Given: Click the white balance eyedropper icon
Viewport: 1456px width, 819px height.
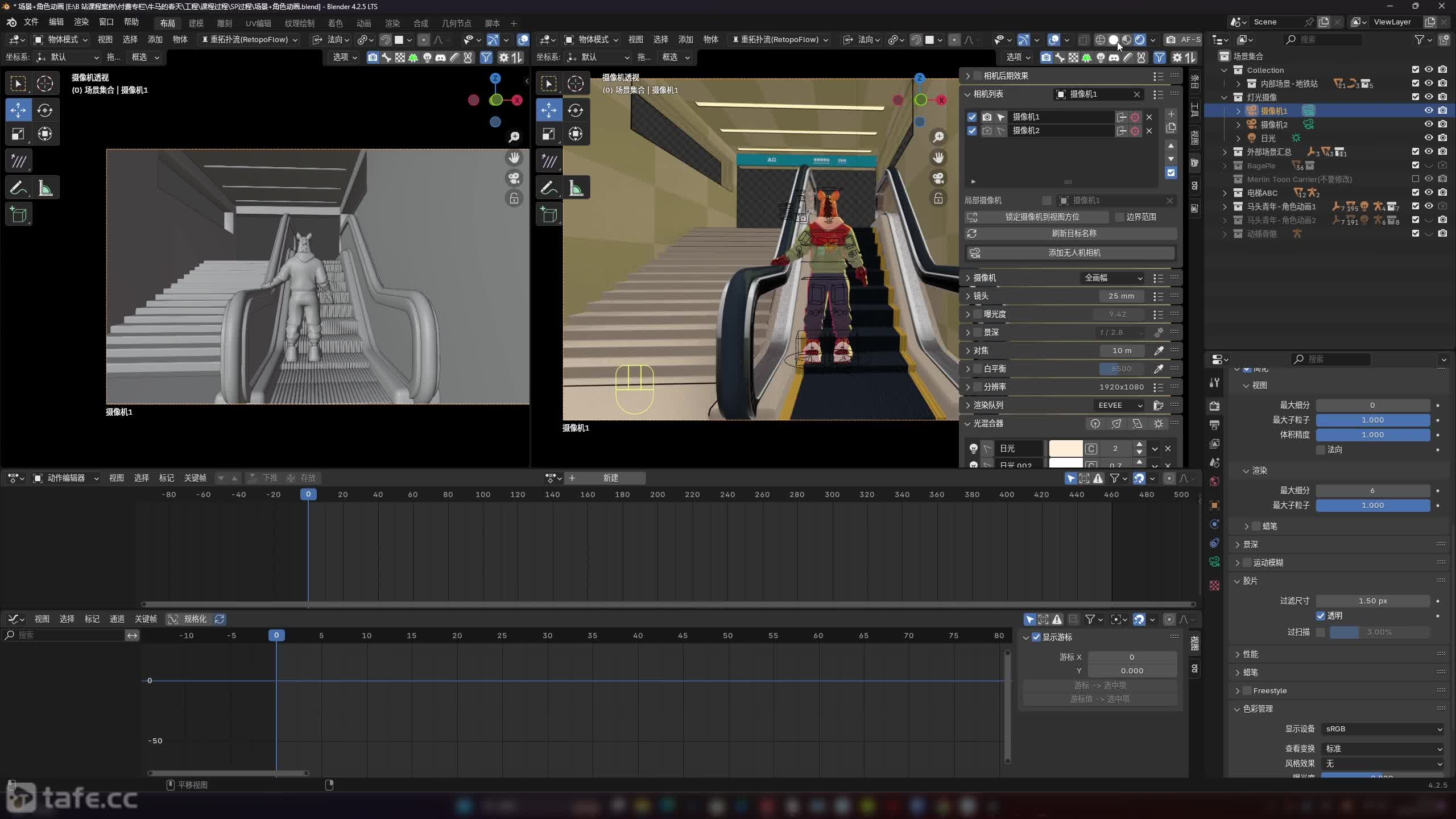Looking at the screenshot, I should tap(1158, 369).
